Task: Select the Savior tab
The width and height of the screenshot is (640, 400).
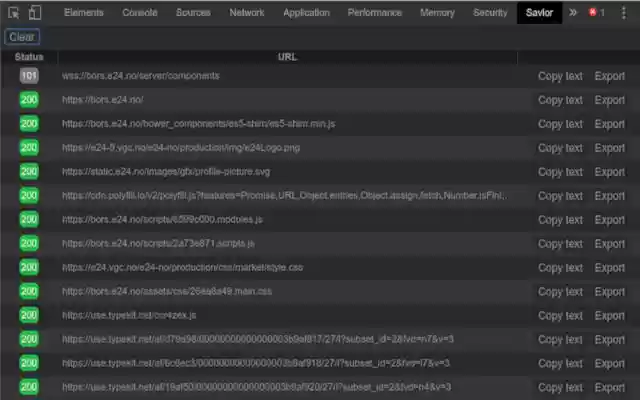Action: coord(539,13)
